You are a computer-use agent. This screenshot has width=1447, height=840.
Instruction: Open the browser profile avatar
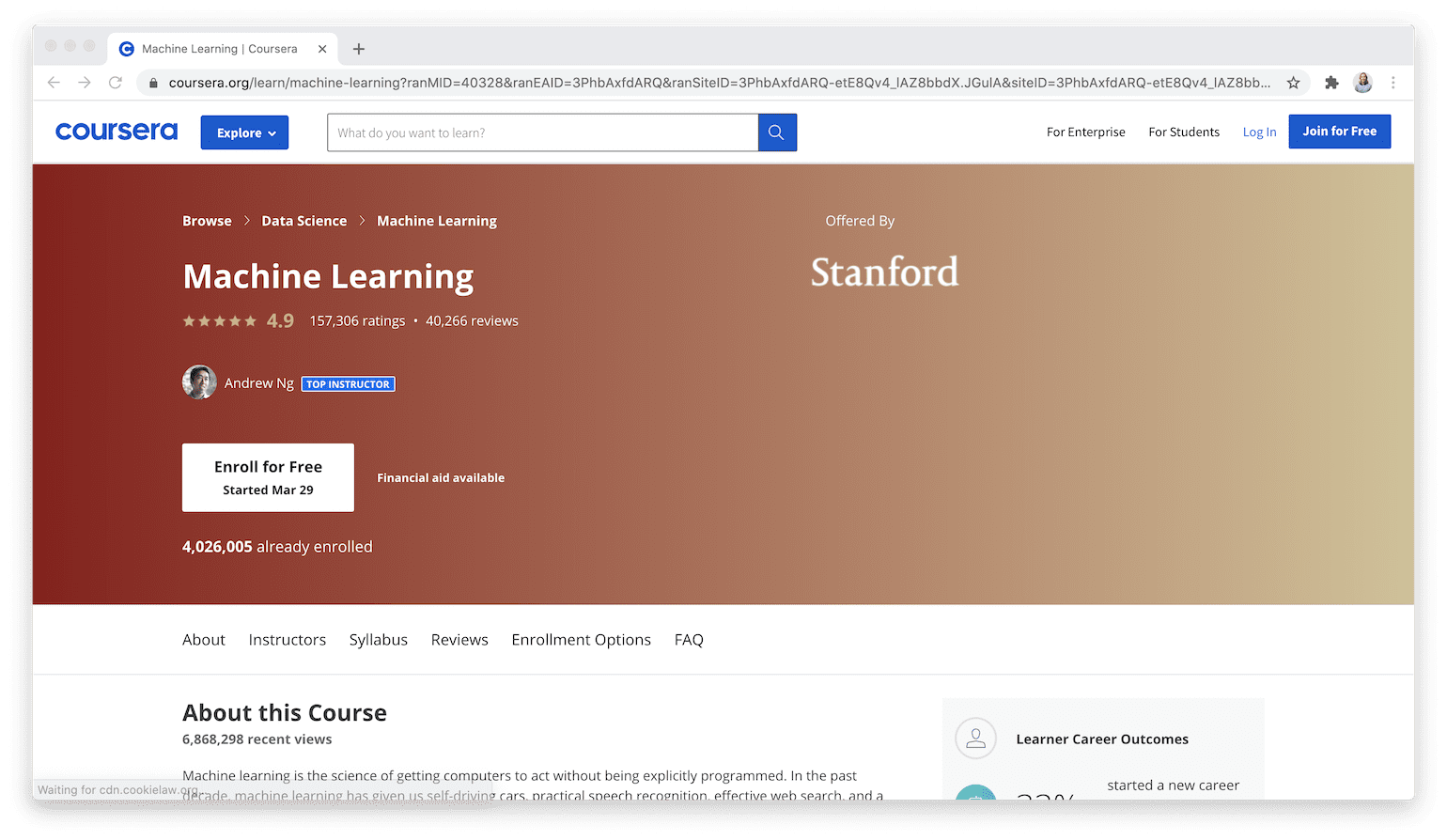click(1362, 83)
